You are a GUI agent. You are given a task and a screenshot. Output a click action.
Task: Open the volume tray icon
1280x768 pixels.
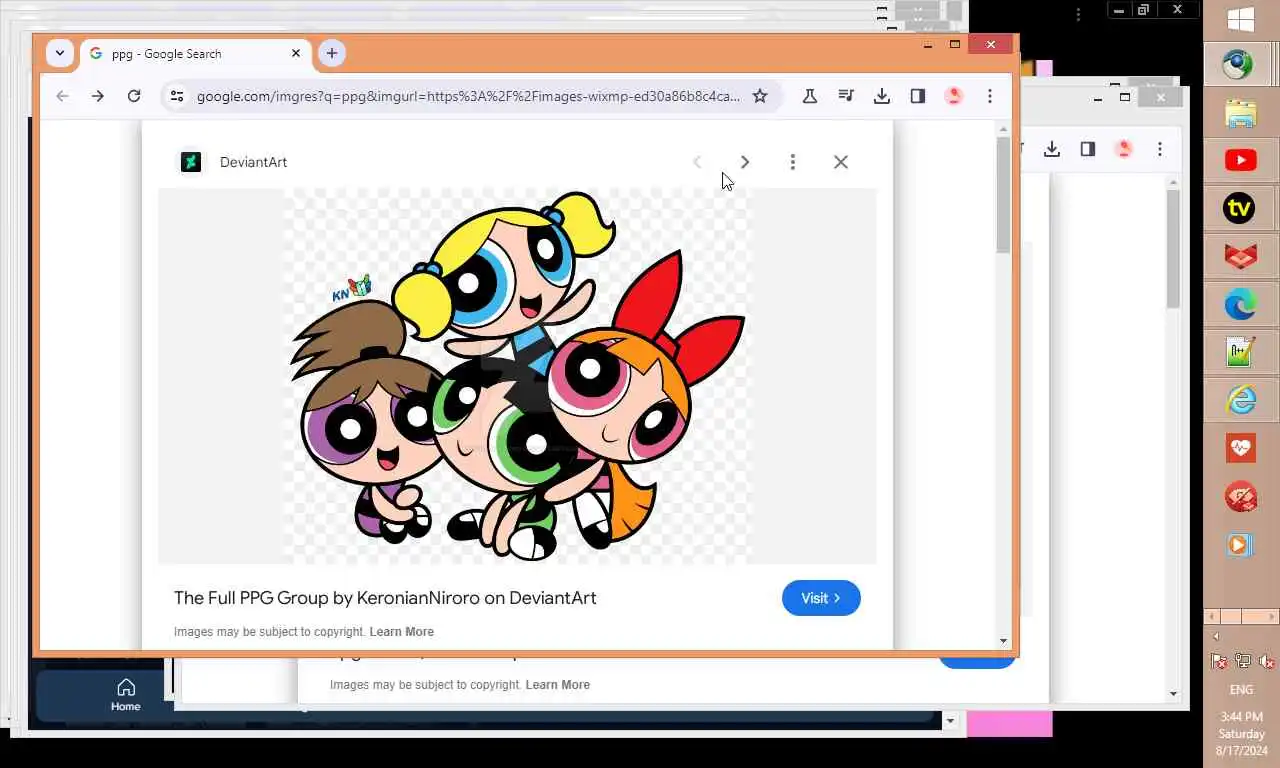[1266, 661]
